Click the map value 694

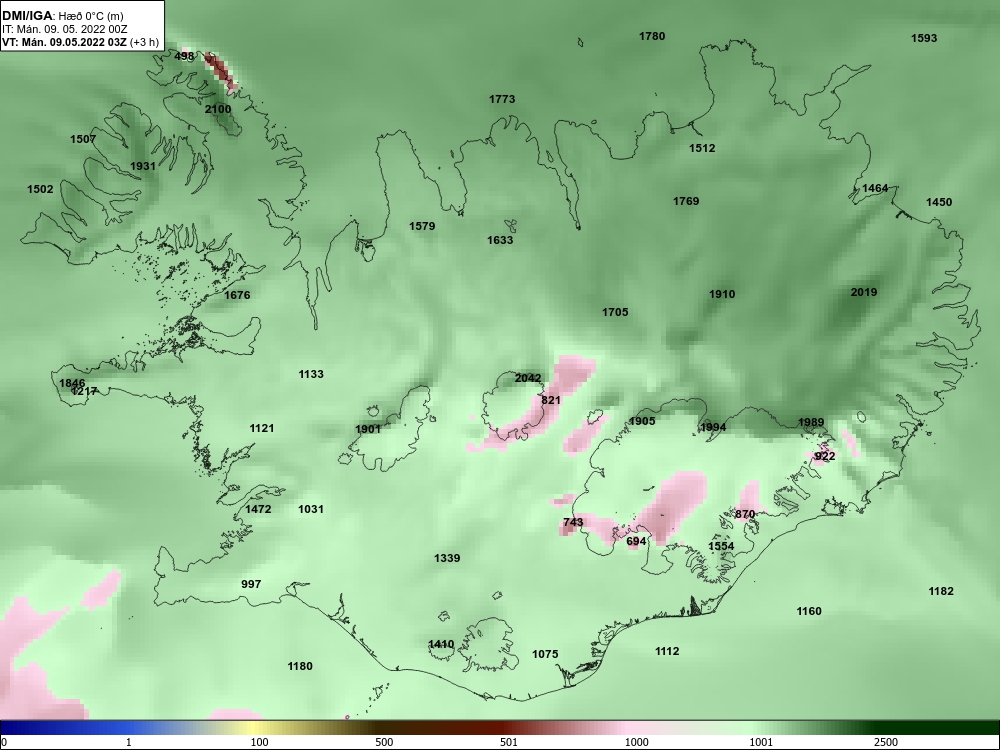pos(636,541)
